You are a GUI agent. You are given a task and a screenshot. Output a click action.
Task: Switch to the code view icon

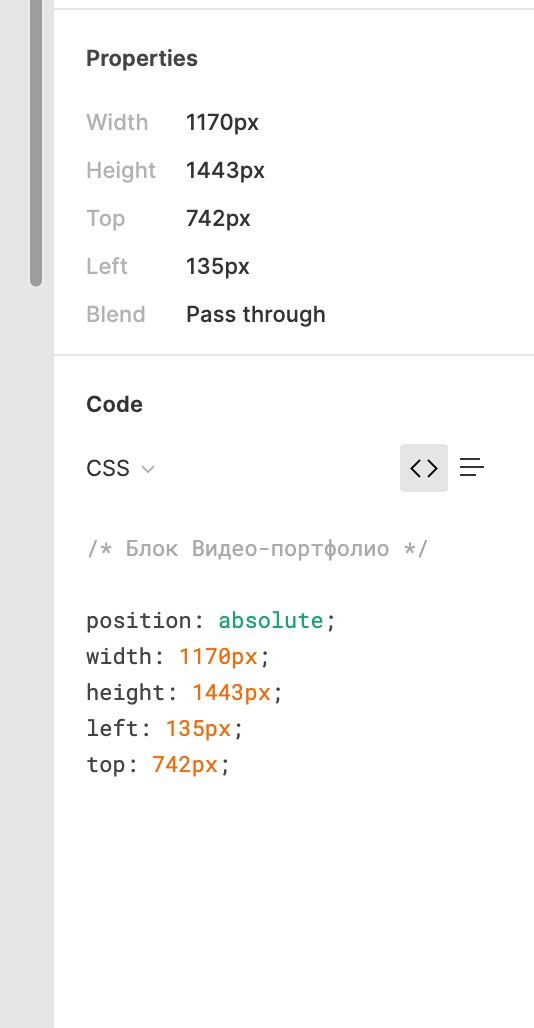click(424, 468)
